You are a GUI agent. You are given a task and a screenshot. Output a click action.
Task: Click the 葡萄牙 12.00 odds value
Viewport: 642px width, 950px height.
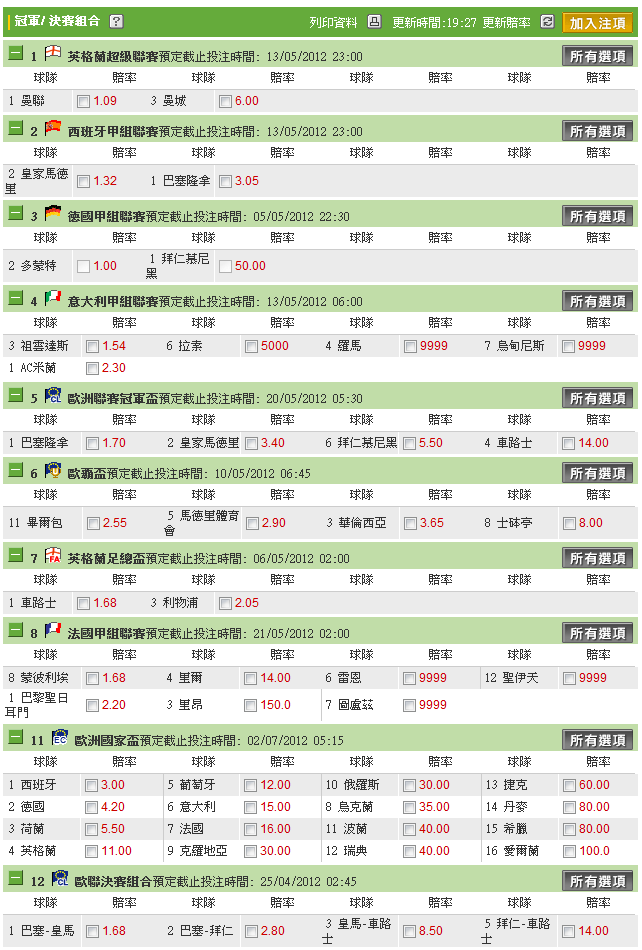click(x=276, y=785)
